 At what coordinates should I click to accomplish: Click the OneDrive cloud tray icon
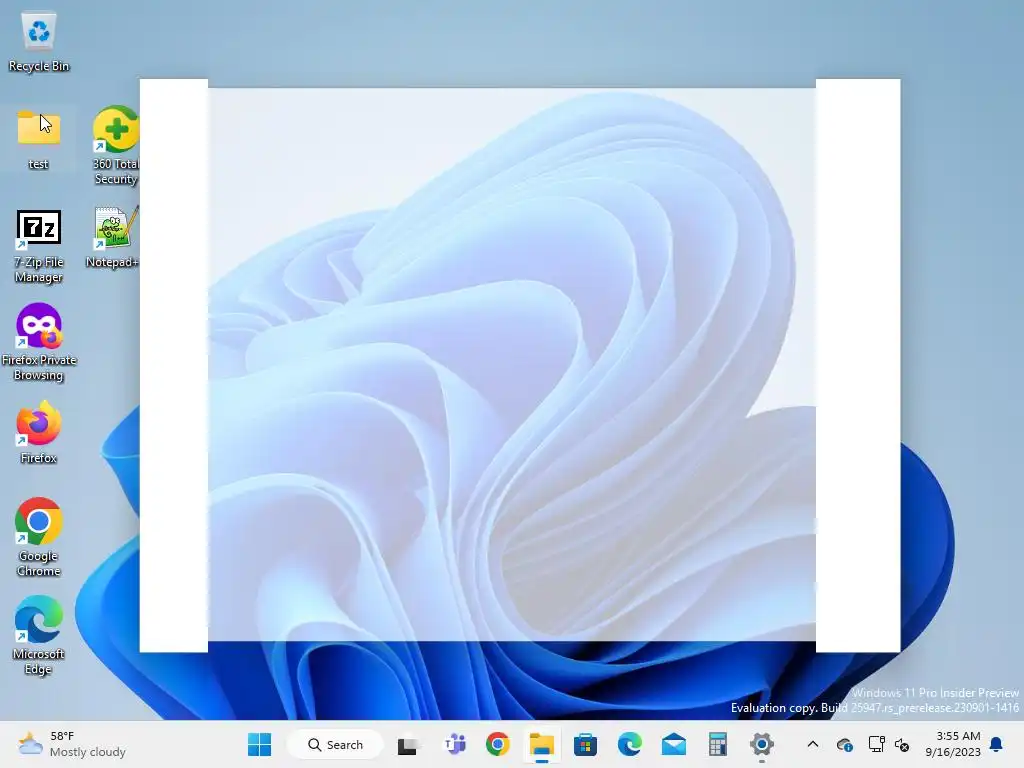844,744
